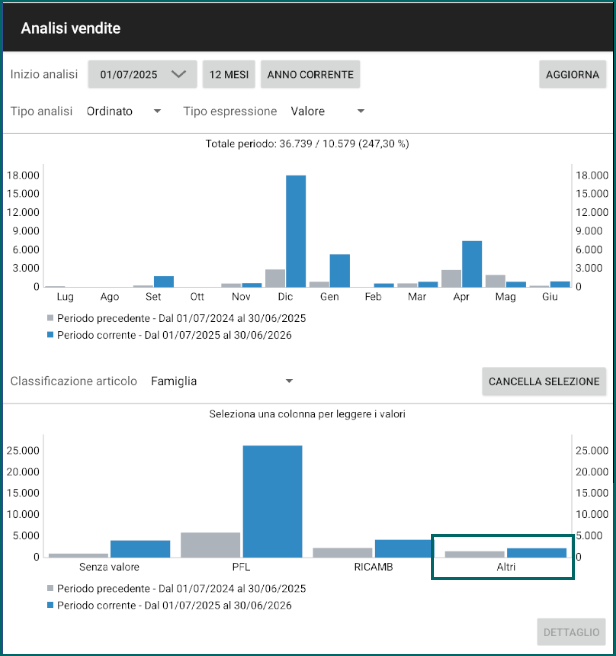The image size is (616, 656).
Task: Expand the Tipo espressione Valore dropdown
Action: coord(328,111)
